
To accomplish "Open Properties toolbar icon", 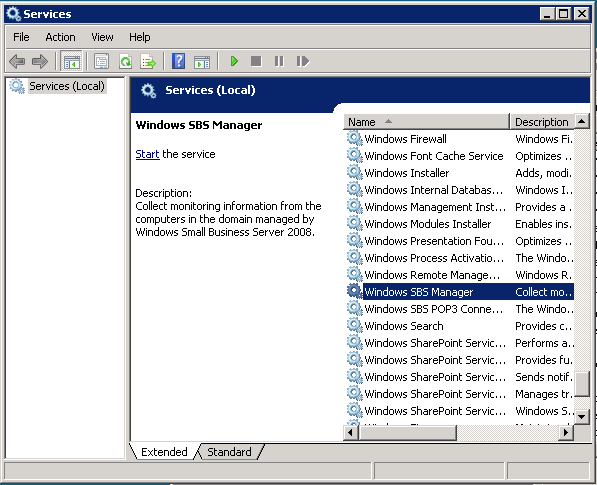I will tap(102, 61).
